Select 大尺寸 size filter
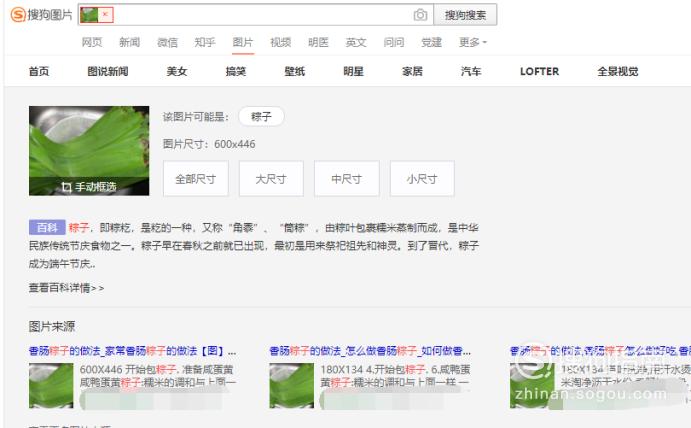 pos(271,179)
